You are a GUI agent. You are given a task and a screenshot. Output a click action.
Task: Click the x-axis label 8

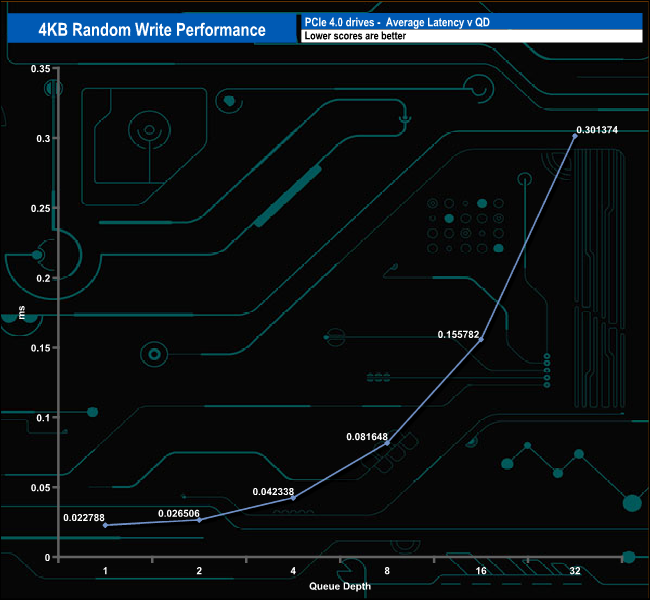click(387, 571)
